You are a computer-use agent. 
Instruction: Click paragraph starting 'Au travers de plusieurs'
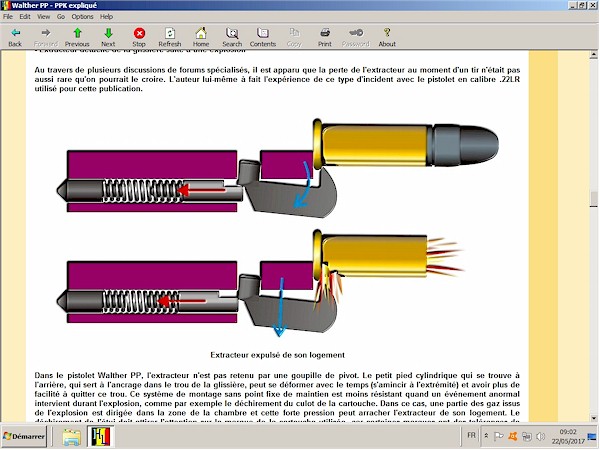[277, 79]
